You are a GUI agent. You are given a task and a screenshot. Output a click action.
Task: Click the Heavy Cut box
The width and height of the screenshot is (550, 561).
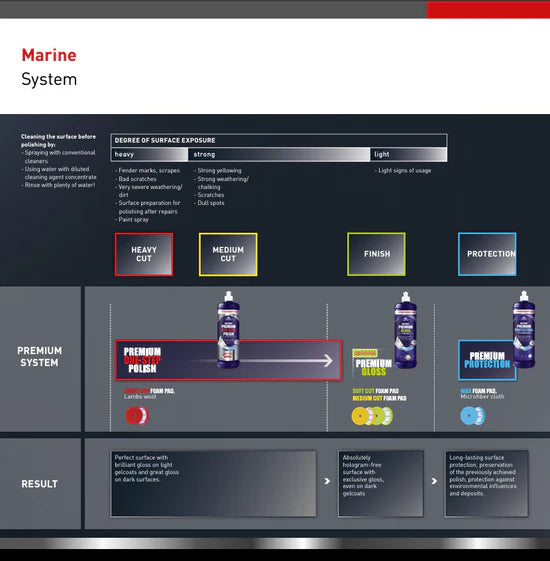click(x=144, y=254)
